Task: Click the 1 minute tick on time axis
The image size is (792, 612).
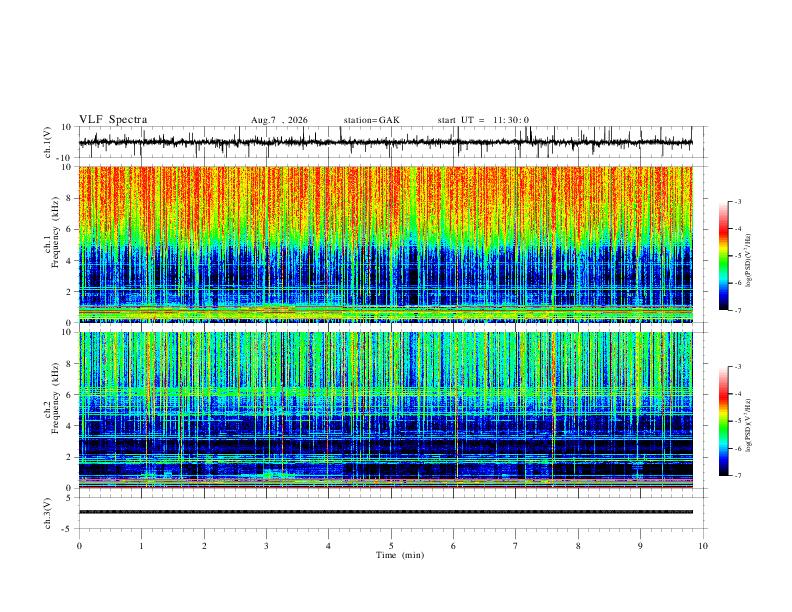Action: [141, 546]
